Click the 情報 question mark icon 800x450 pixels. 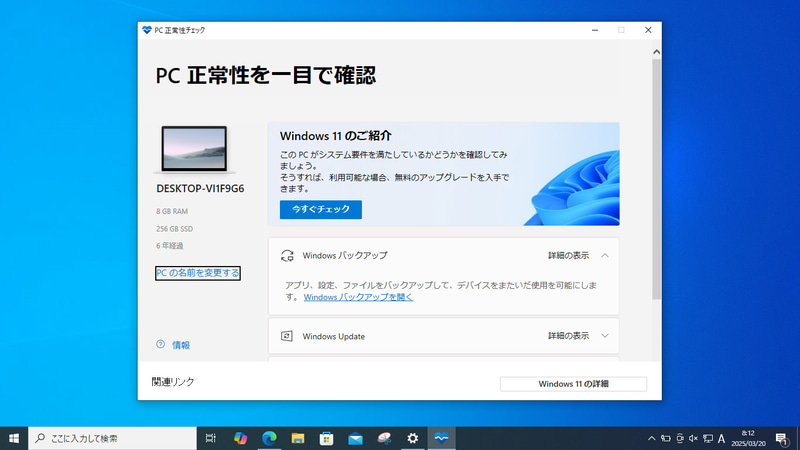[160, 344]
